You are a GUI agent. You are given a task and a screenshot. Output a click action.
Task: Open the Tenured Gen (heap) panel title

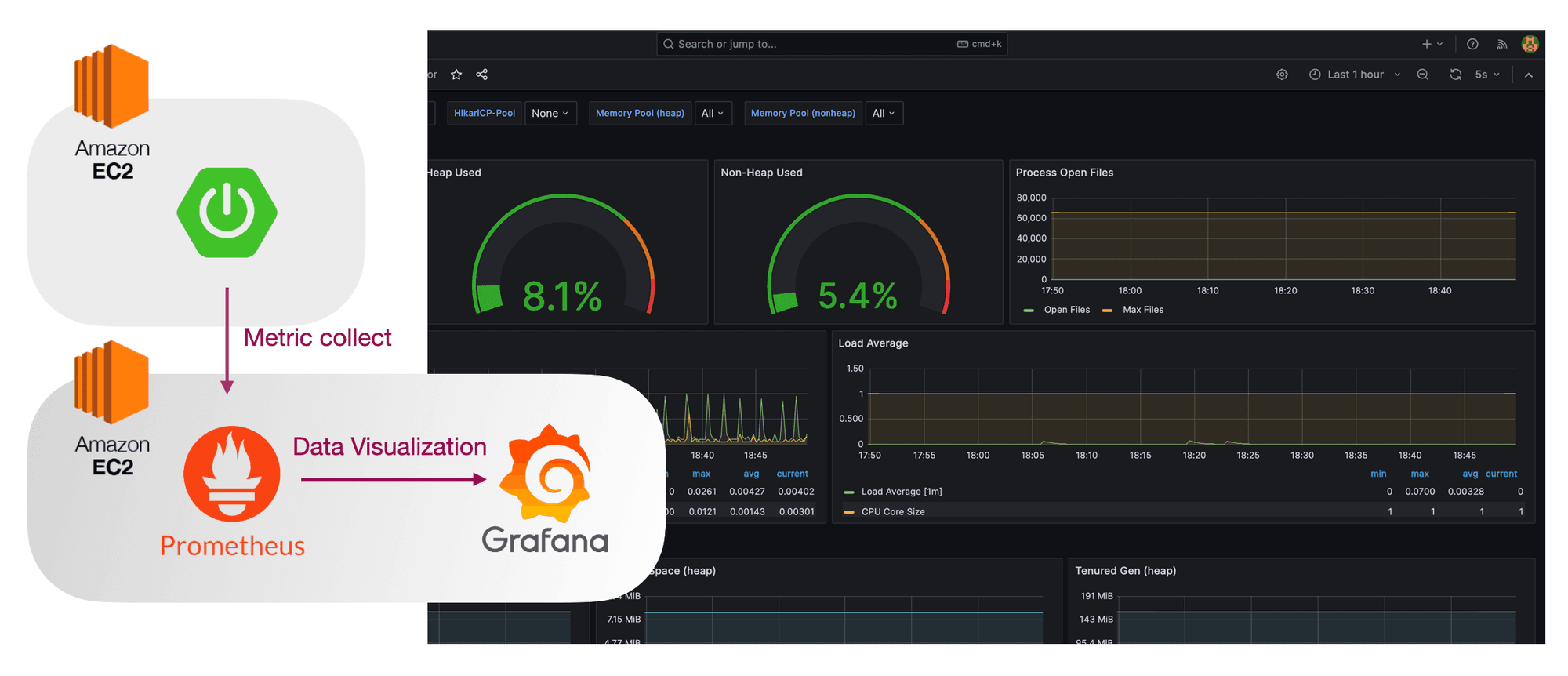click(x=1125, y=571)
